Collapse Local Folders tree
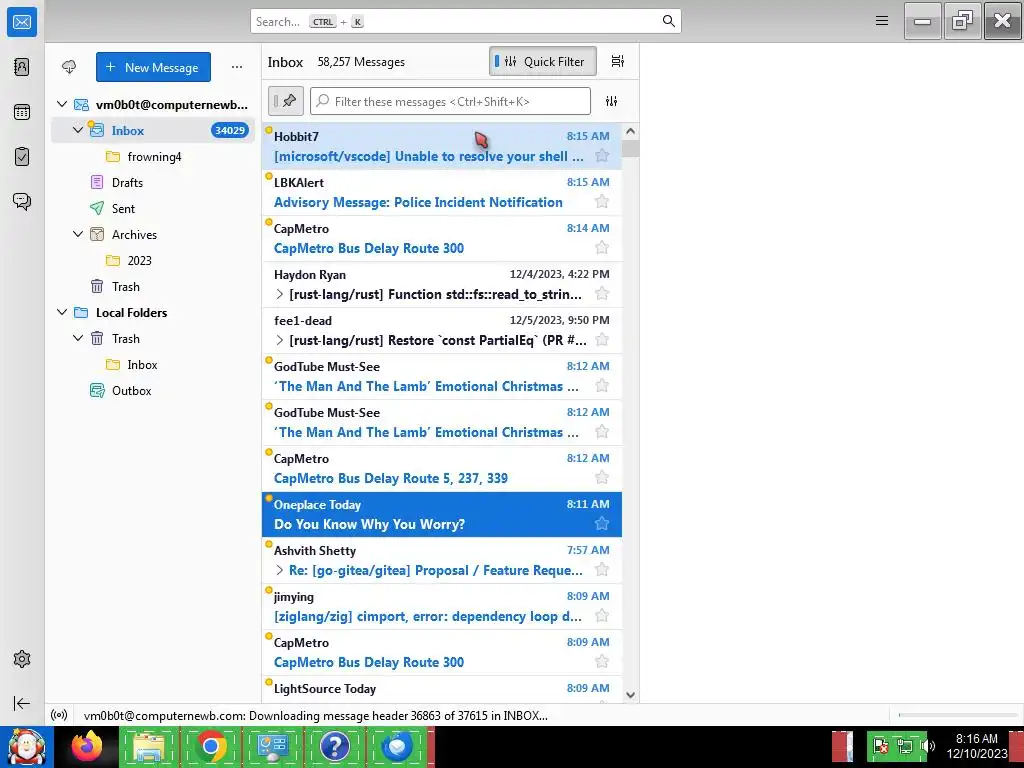This screenshot has height=768, width=1024. coord(62,312)
